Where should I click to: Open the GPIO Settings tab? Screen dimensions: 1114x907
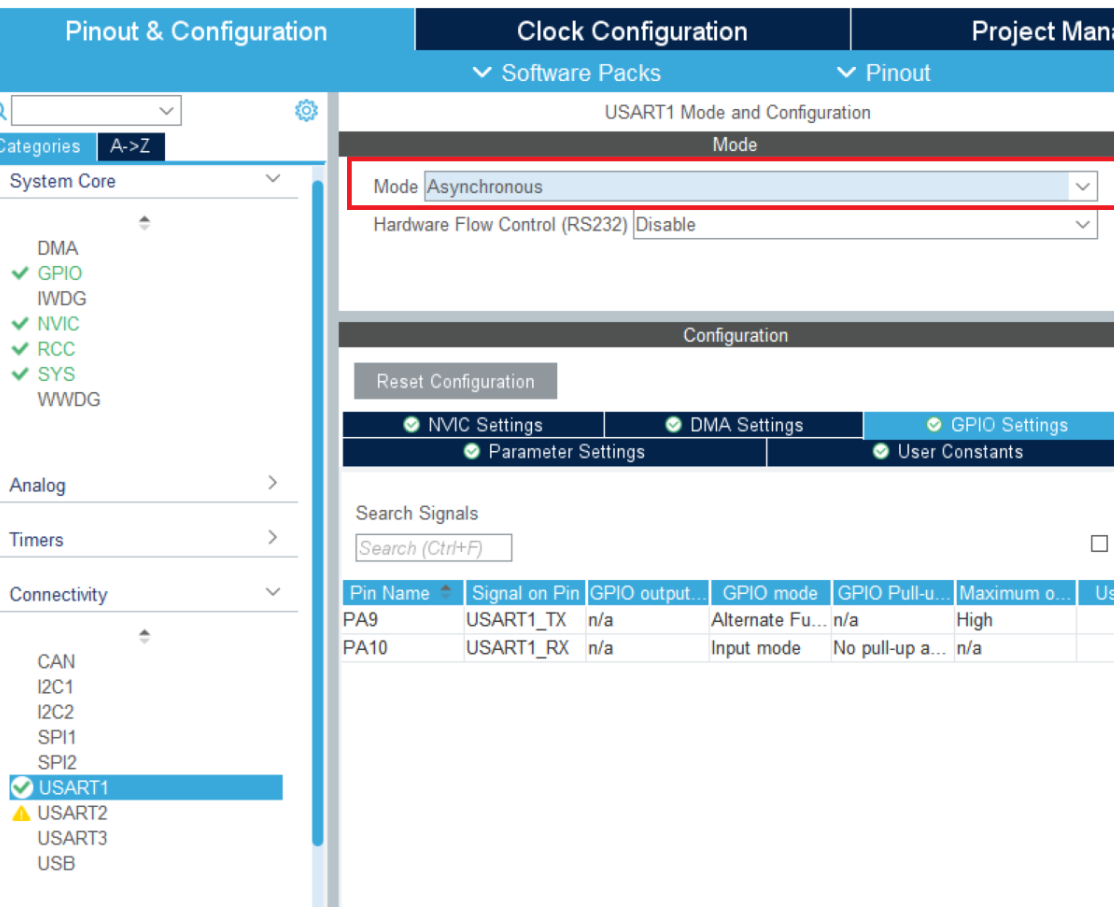[989, 425]
